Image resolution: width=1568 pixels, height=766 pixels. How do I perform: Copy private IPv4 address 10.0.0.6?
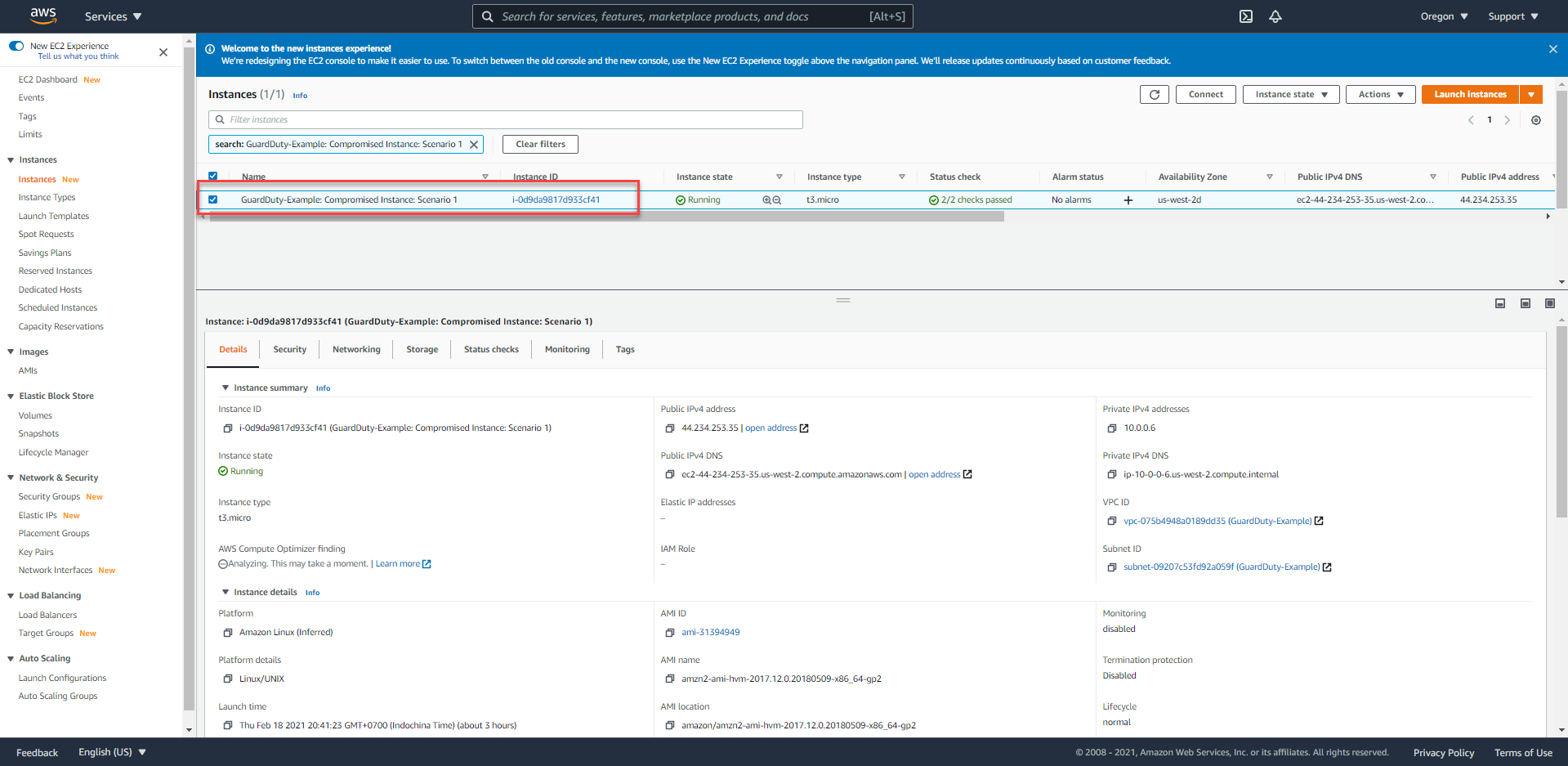click(x=1112, y=428)
